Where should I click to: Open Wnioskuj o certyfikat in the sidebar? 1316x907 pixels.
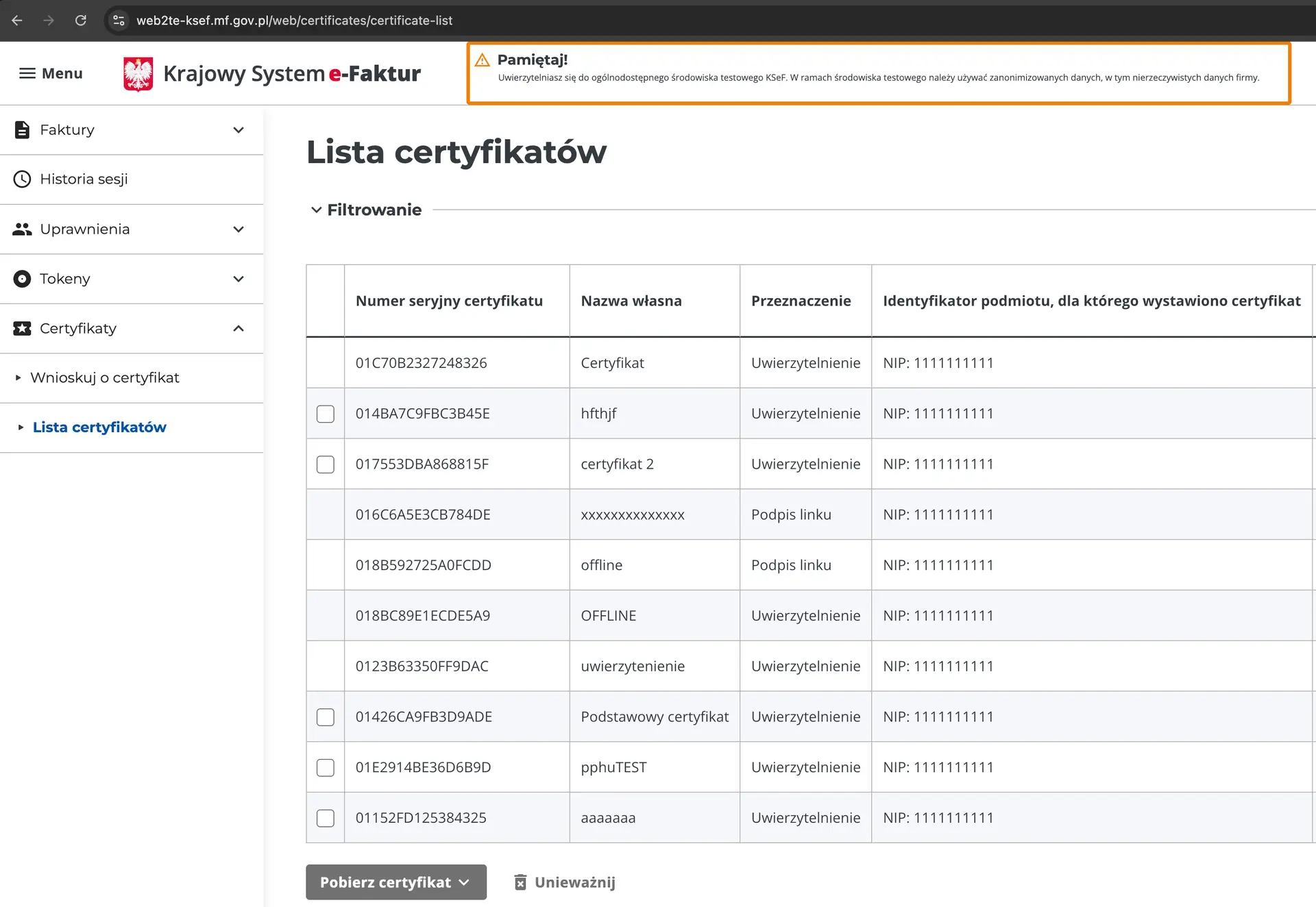coord(106,377)
